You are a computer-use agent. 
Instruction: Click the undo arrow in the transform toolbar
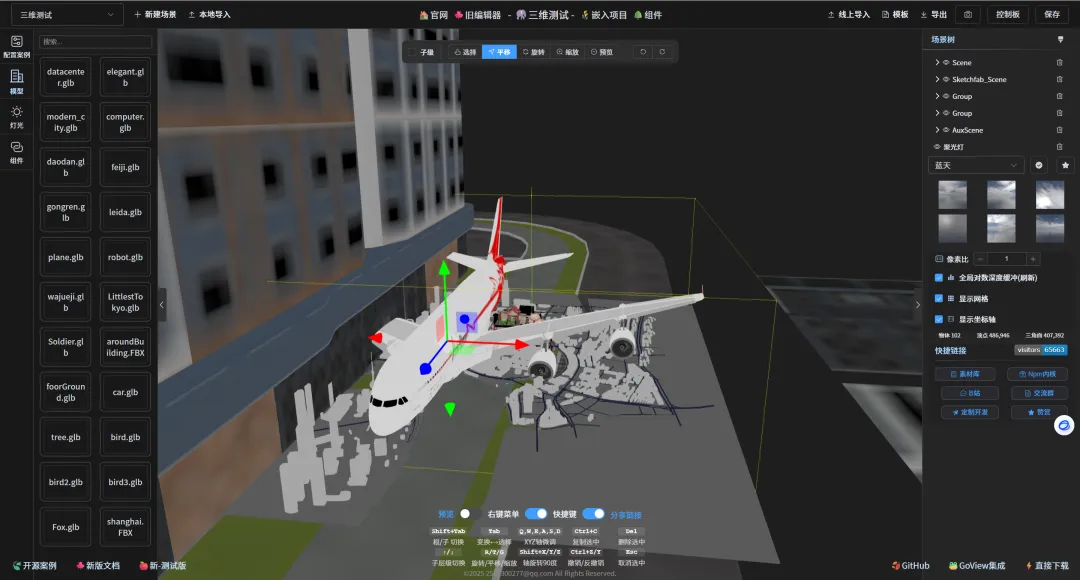click(643, 52)
